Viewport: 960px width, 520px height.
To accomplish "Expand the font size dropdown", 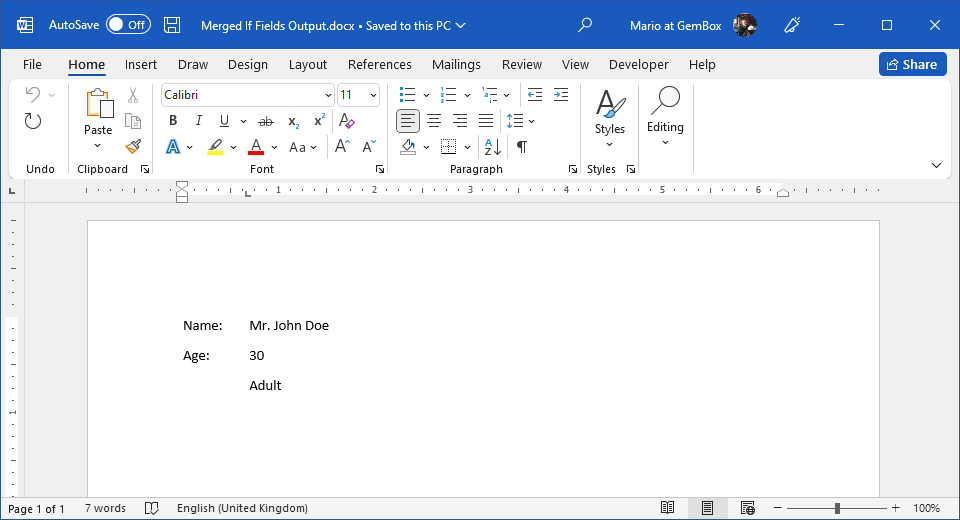I will tap(373, 95).
